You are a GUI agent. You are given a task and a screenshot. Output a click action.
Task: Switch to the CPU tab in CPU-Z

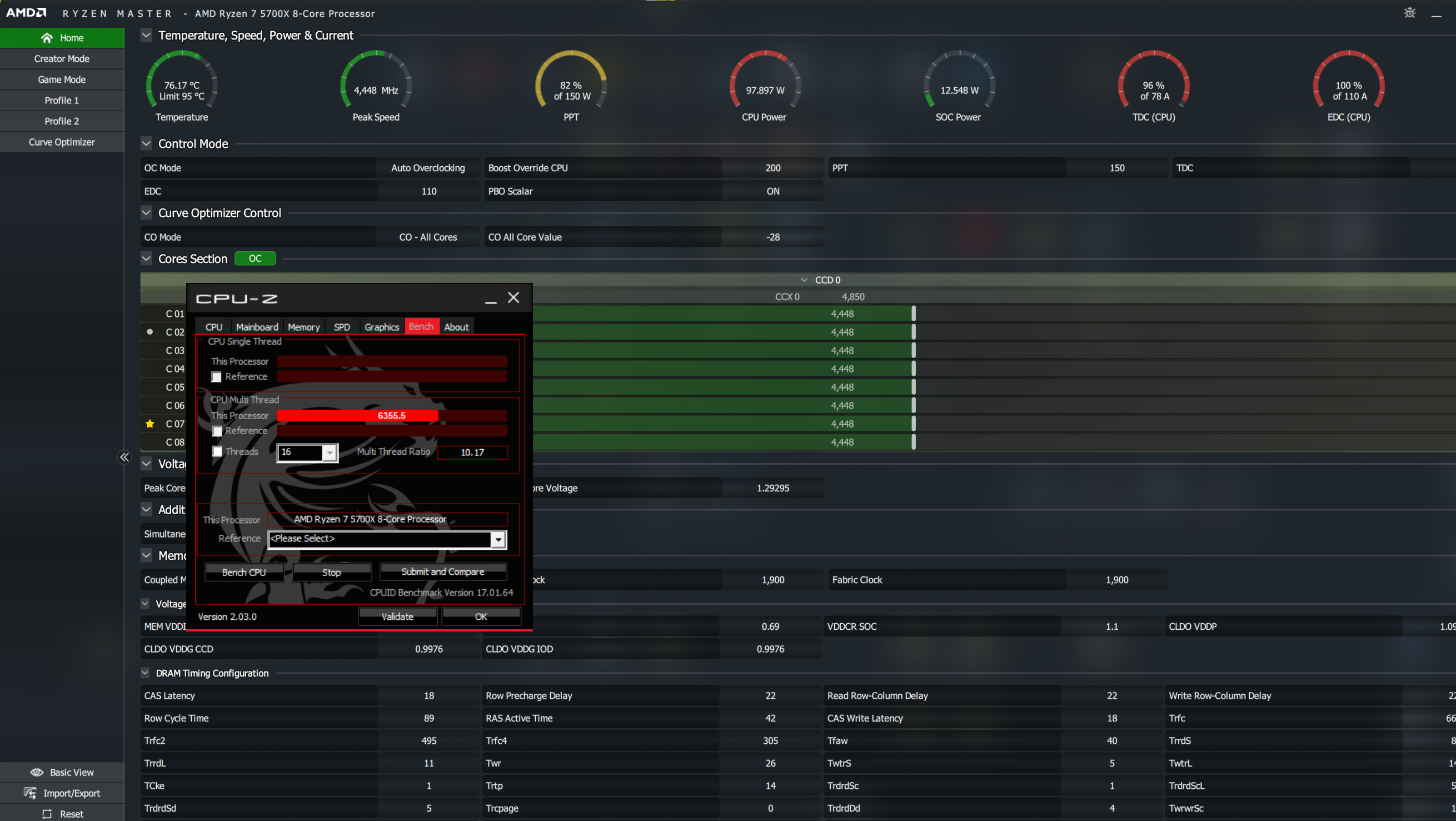click(x=213, y=327)
